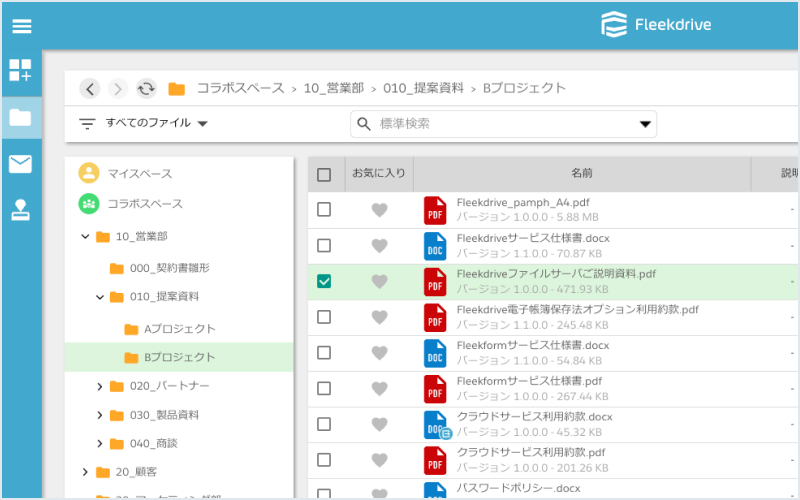Open the hamburger menu
This screenshot has height=500, width=800.
point(21,26)
